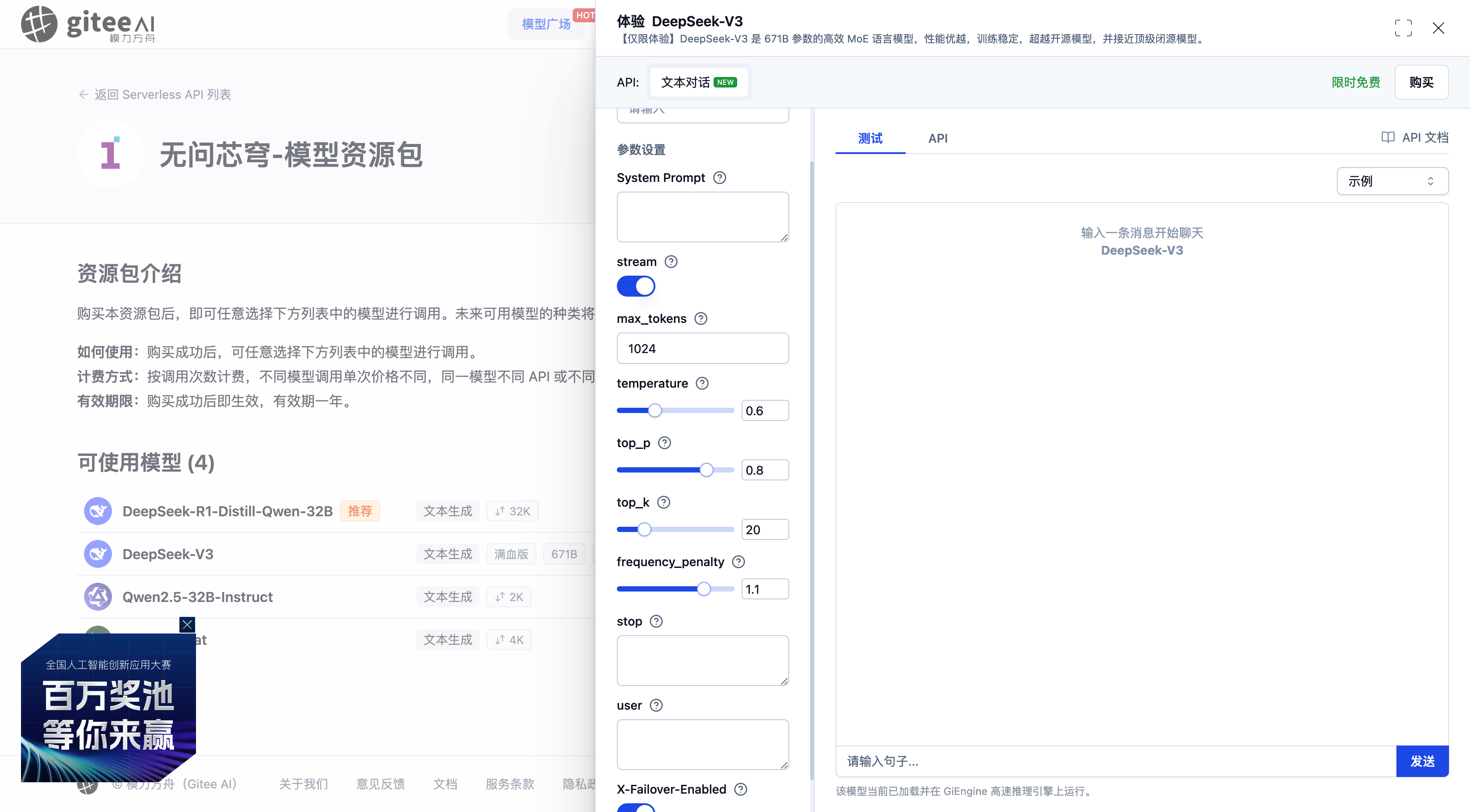Open help icon next to user
The width and height of the screenshot is (1470, 812).
[656, 705]
